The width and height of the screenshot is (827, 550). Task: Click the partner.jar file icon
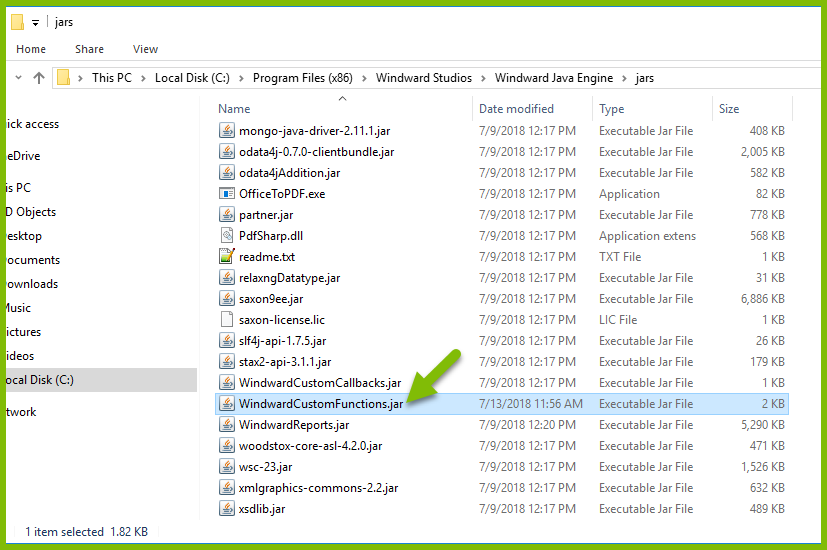(227, 215)
